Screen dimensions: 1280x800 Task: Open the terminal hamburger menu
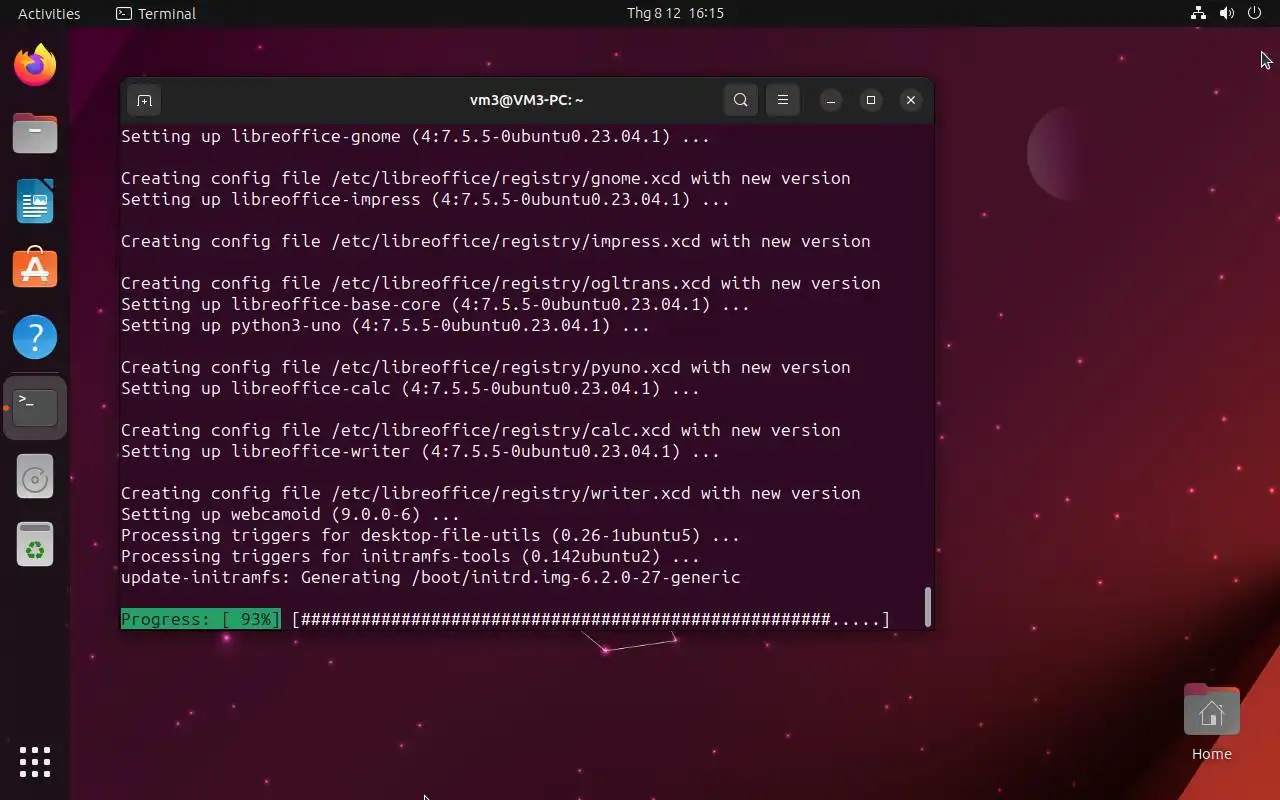coord(783,100)
